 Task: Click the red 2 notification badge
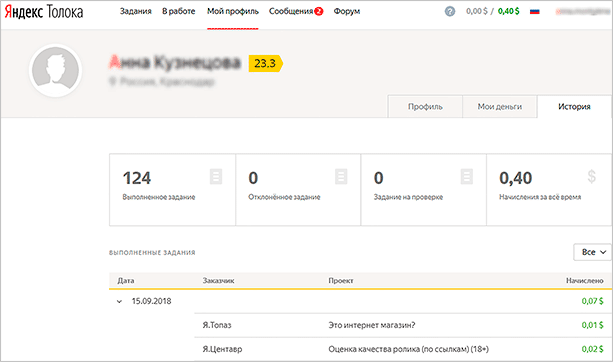click(319, 11)
